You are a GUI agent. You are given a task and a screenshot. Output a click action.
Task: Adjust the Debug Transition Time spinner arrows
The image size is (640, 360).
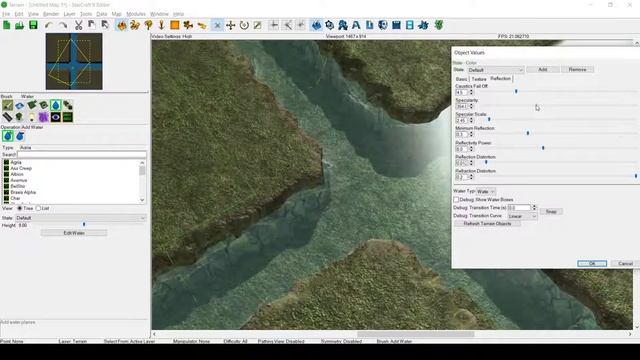coord(534,208)
